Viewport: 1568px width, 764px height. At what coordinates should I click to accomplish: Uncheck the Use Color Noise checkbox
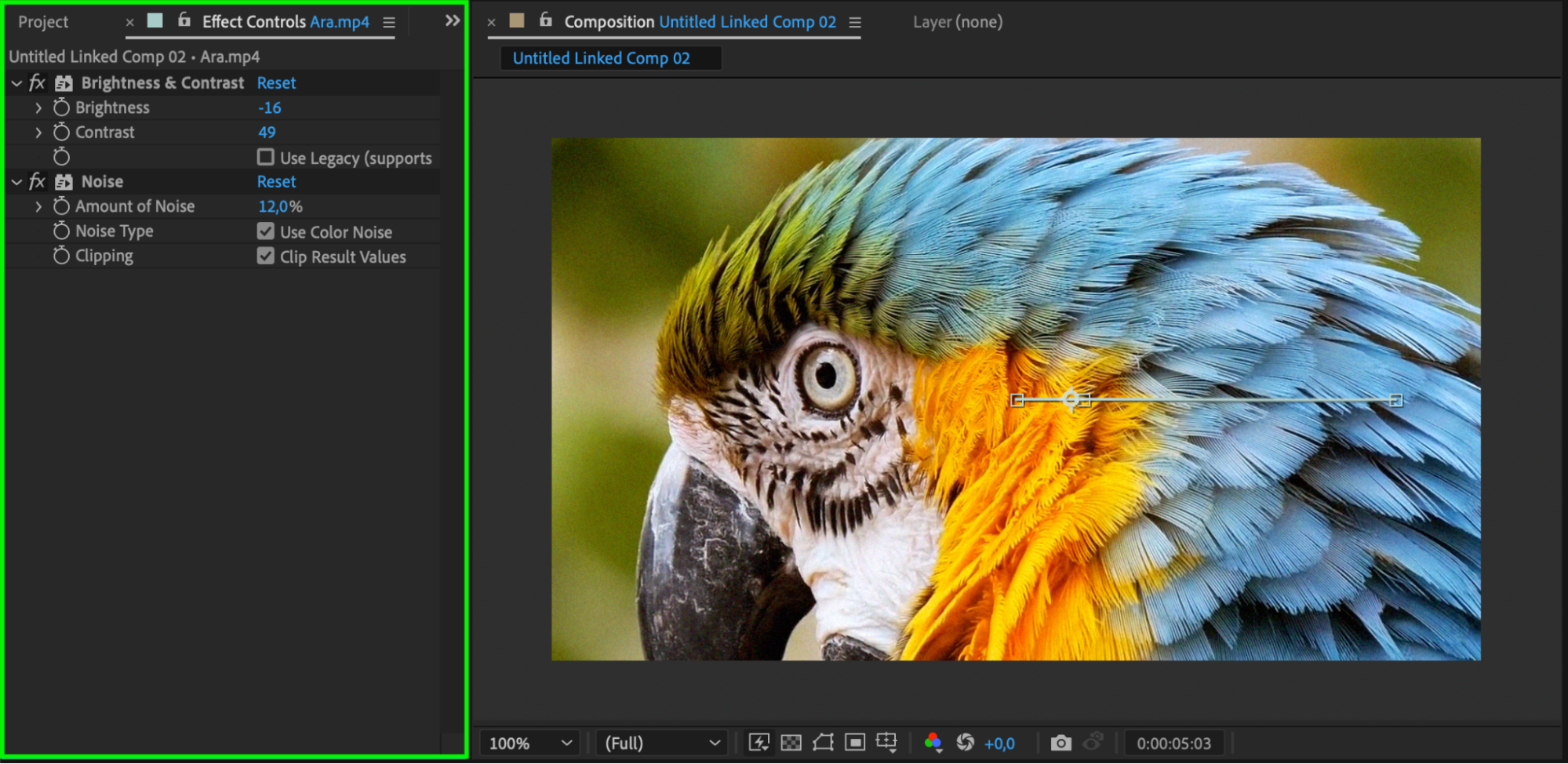pos(266,231)
